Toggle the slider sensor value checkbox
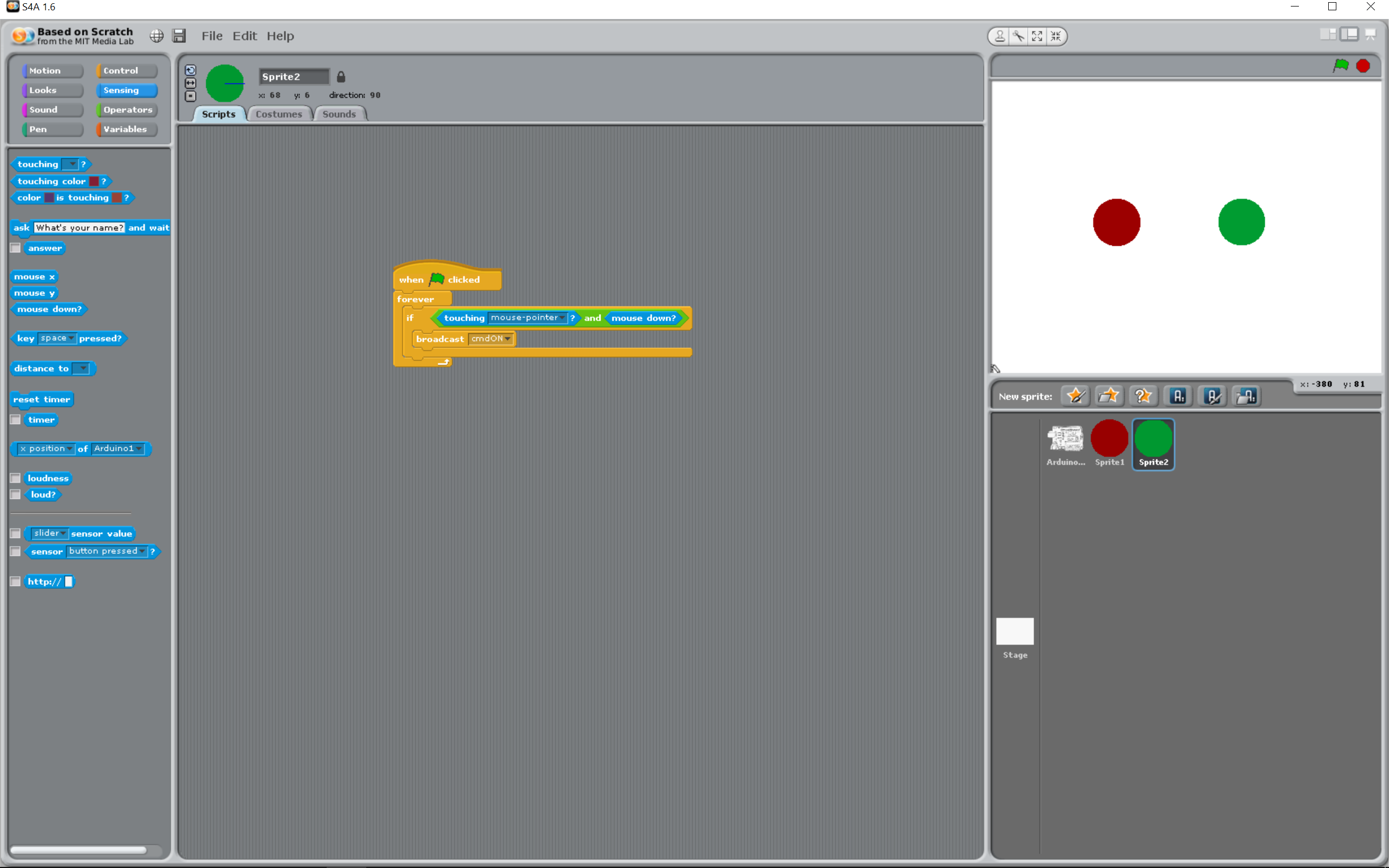Image resolution: width=1389 pixels, height=868 pixels. (x=16, y=533)
